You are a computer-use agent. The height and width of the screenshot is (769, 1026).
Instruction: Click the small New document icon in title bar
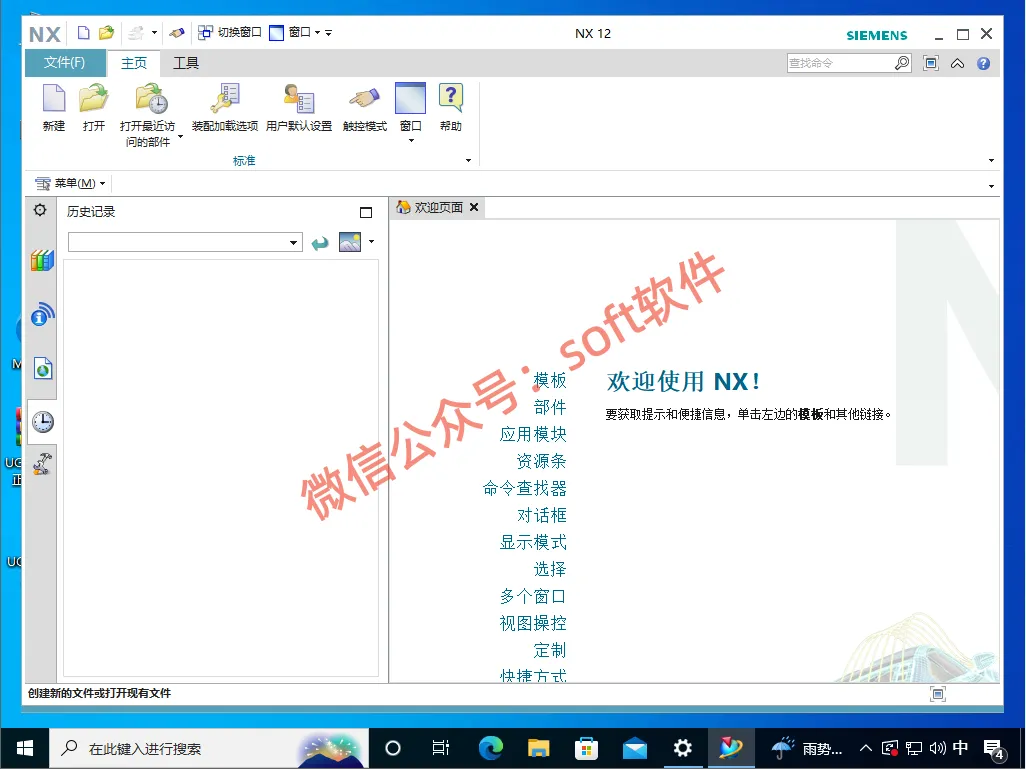[84, 33]
